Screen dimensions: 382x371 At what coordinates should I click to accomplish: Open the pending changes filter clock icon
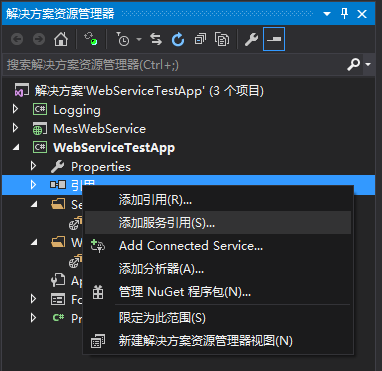tap(123, 40)
